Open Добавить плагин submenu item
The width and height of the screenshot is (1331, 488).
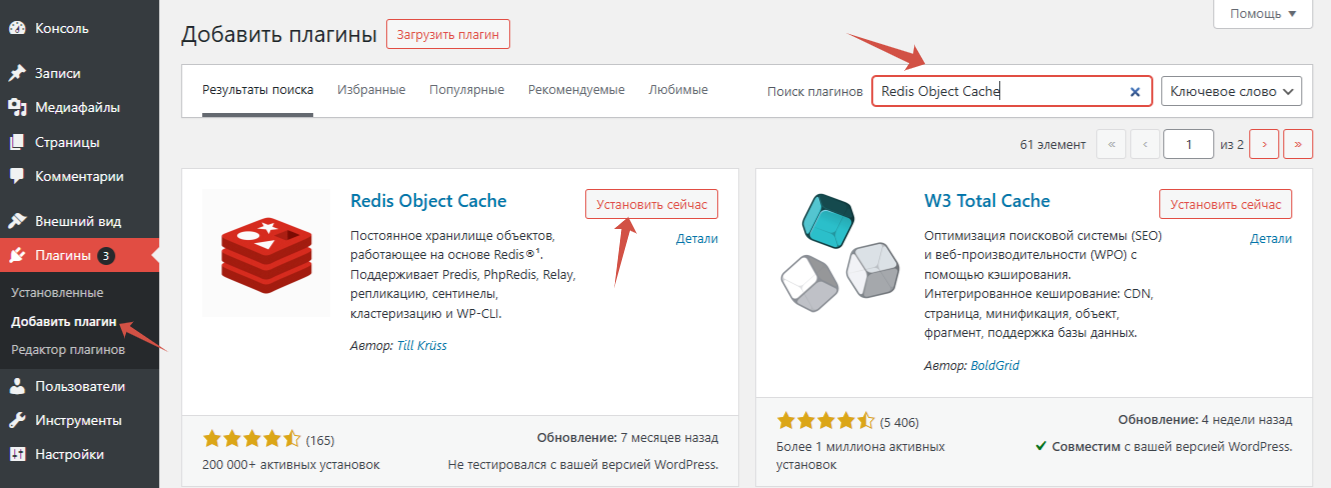tap(65, 322)
